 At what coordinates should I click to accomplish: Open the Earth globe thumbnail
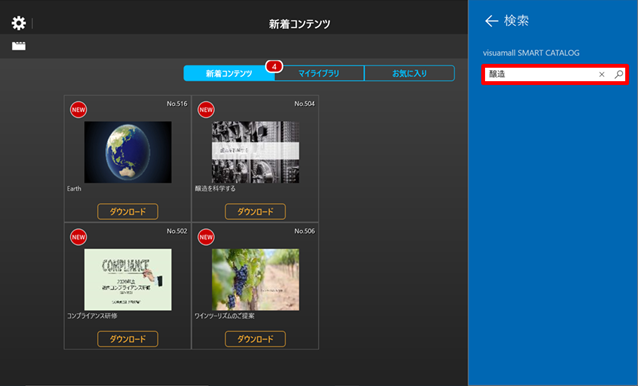[x=128, y=152]
